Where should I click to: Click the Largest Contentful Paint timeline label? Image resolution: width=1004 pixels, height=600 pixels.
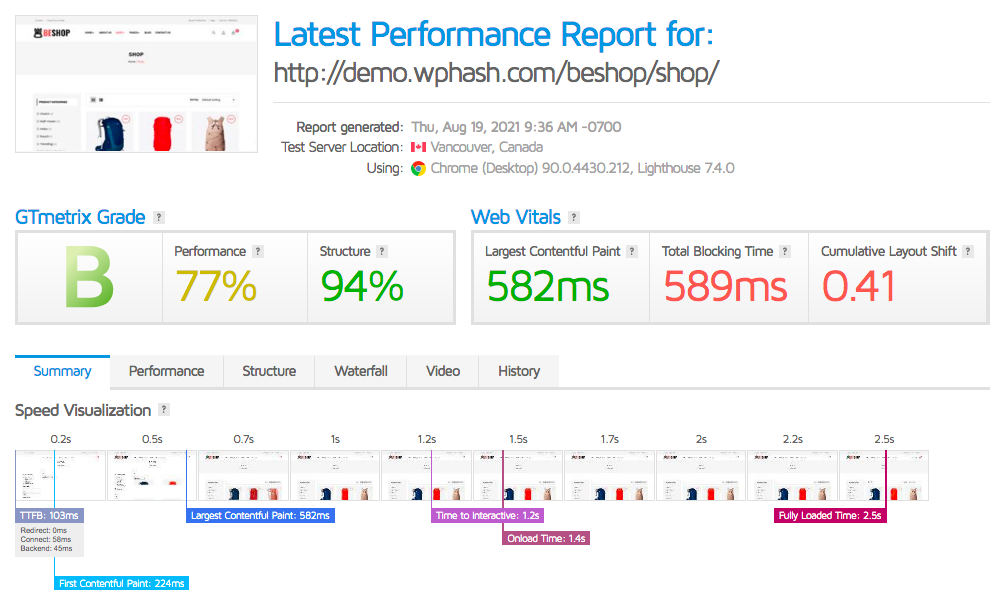tap(259, 516)
